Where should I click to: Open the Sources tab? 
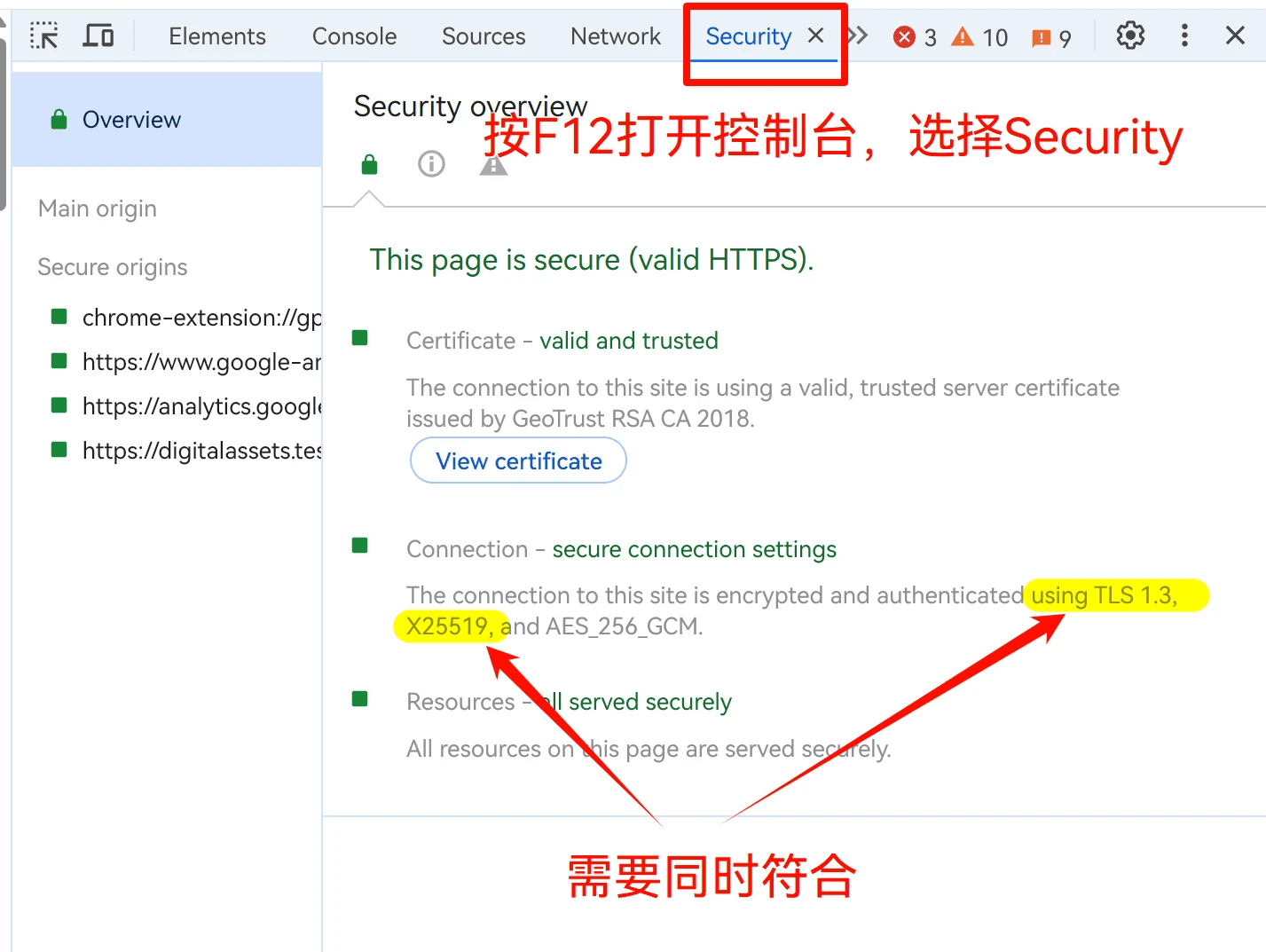(x=484, y=36)
